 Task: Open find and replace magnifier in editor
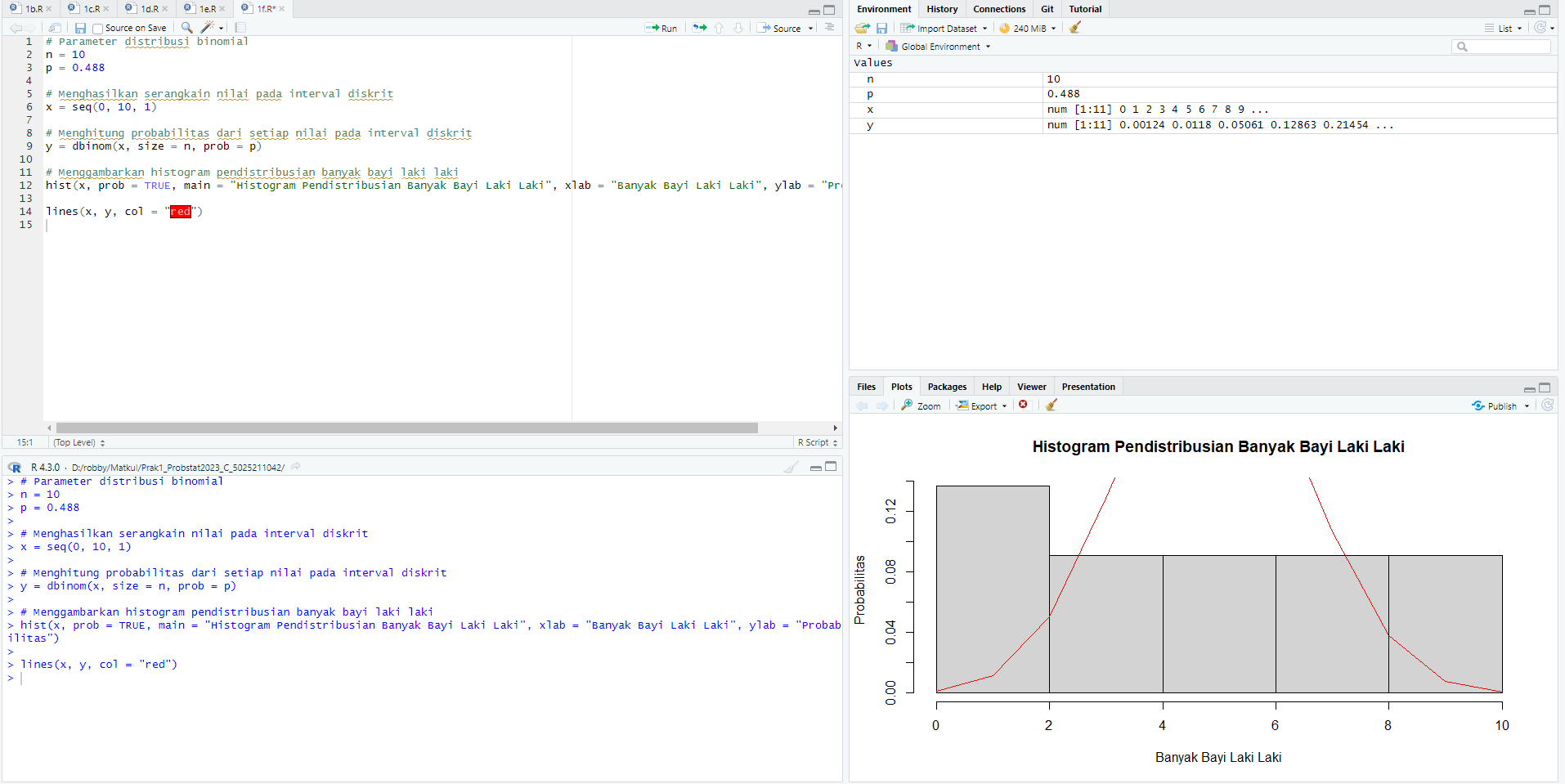click(186, 28)
